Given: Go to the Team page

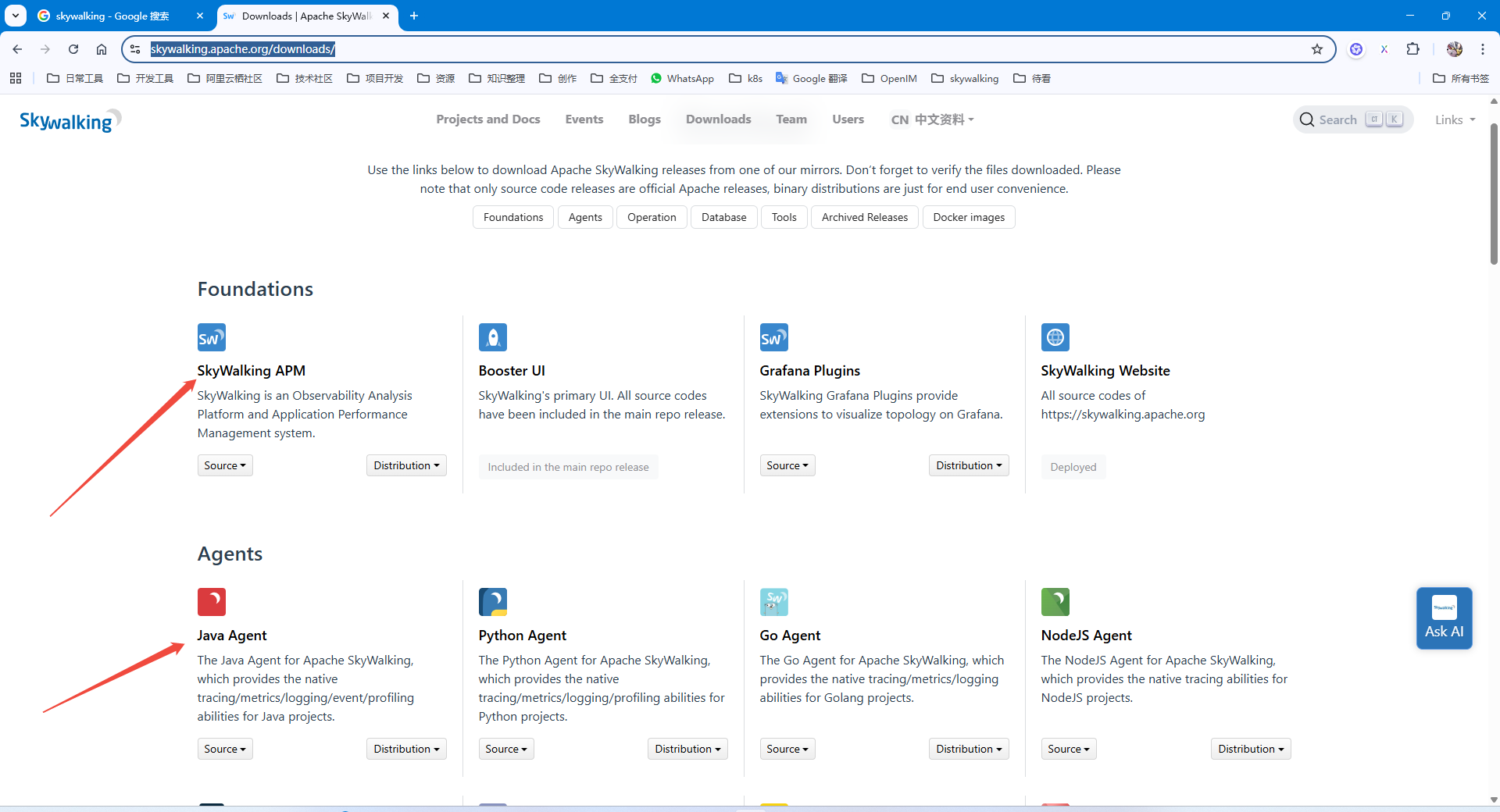Looking at the screenshot, I should pos(791,119).
